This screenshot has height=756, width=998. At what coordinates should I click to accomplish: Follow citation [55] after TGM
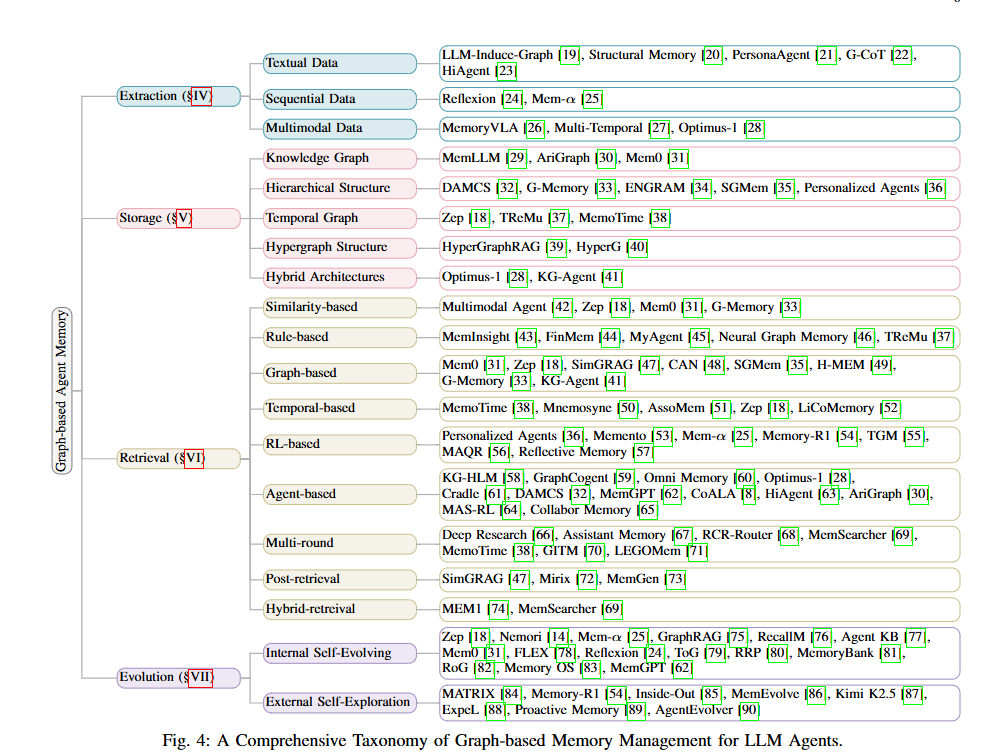point(915,437)
